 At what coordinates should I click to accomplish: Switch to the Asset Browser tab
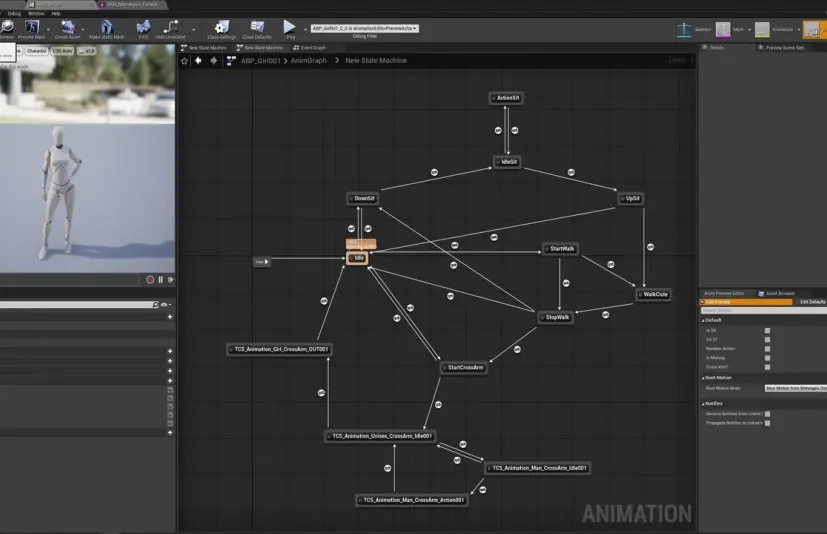(776, 293)
